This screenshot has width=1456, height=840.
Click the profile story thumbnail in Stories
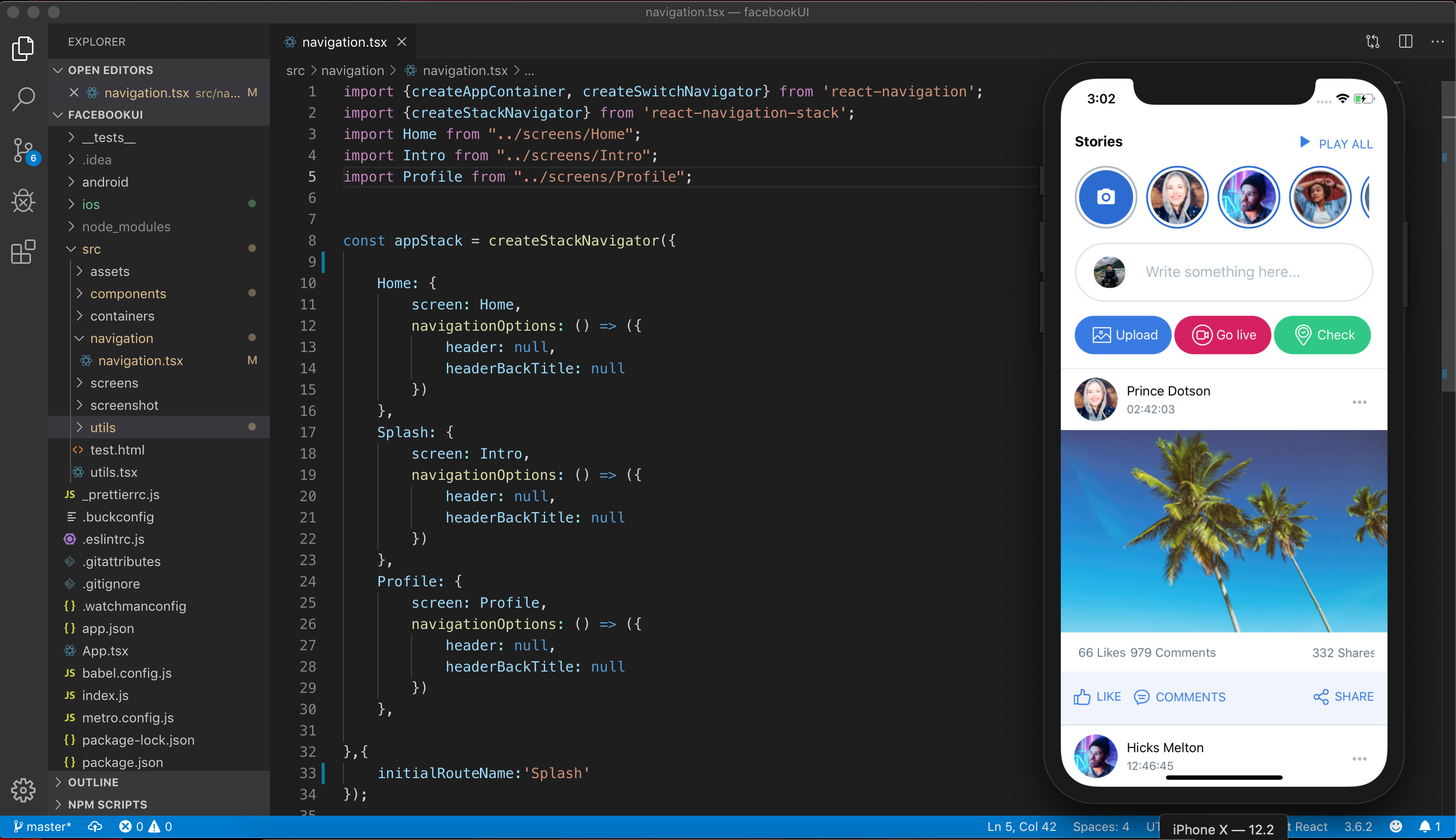tap(1177, 197)
